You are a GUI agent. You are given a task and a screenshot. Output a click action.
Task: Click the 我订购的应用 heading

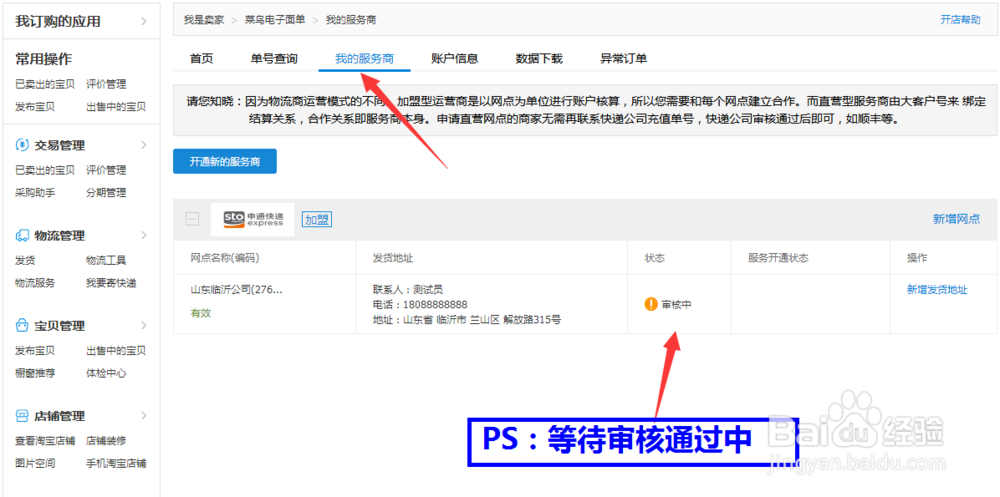(x=57, y=21)
